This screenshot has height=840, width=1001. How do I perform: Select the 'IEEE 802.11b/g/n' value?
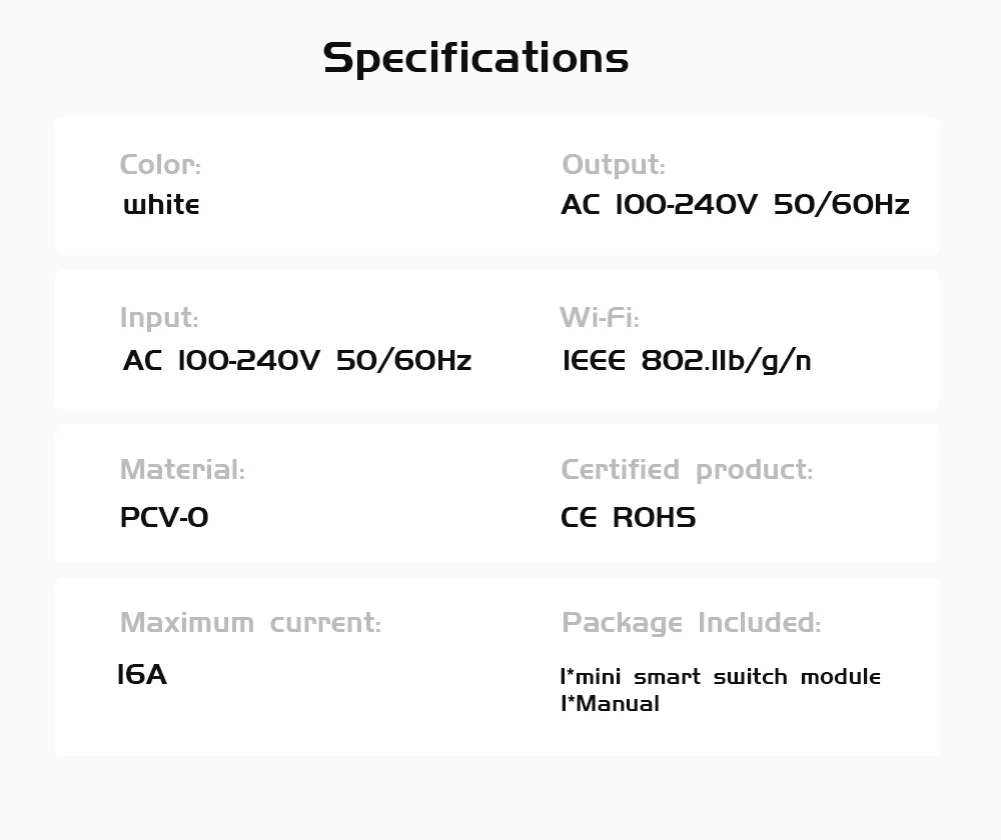[686, 360]
